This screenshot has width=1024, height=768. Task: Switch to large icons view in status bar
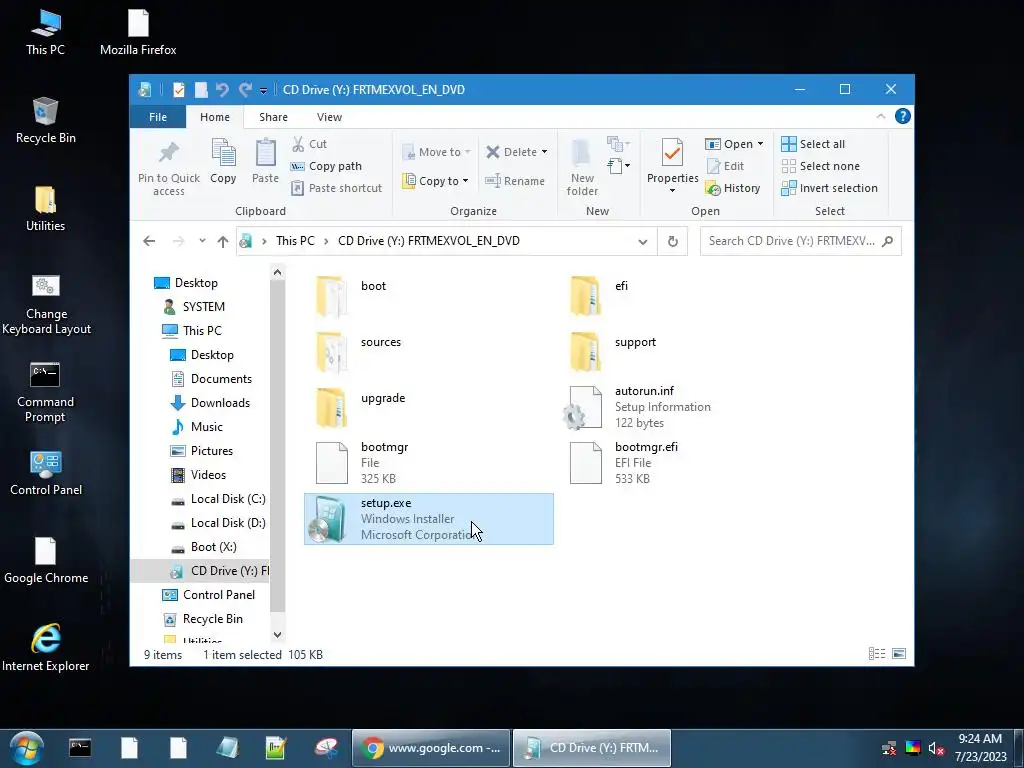click(899, 654)
